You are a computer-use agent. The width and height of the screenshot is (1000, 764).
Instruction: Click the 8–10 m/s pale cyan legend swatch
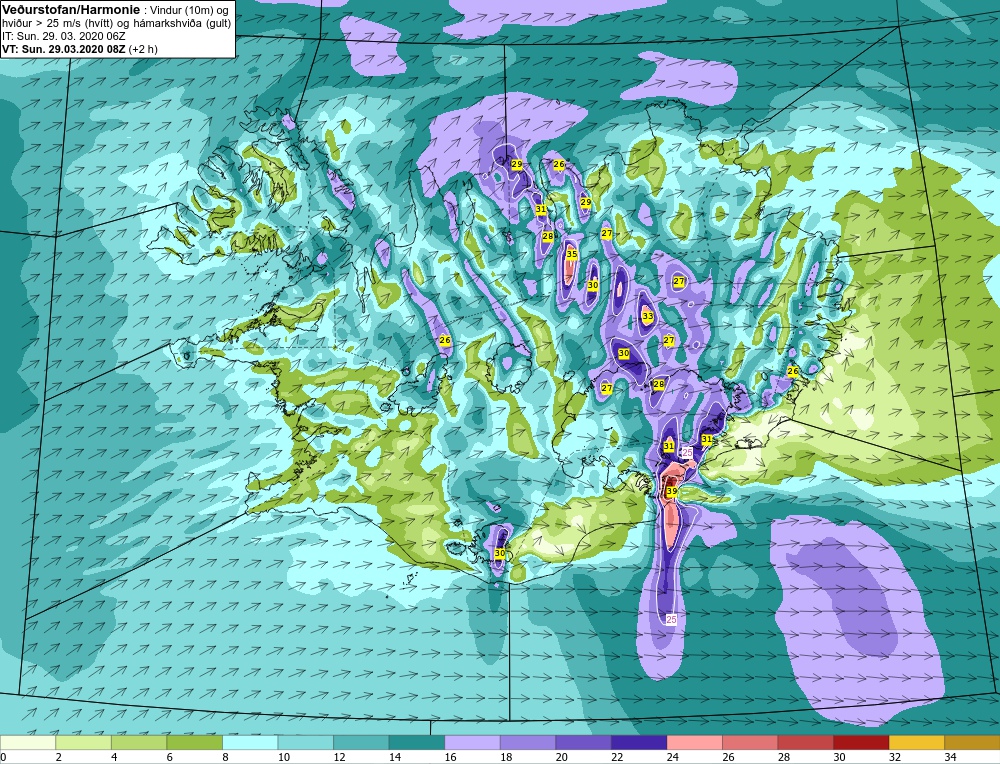coord(250,742)
